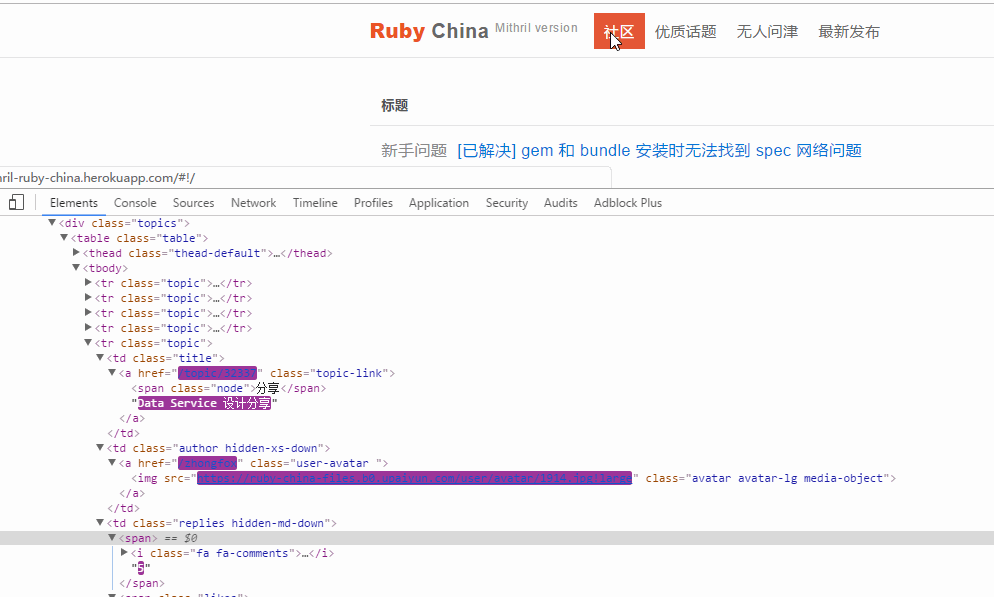Select the Data Service 设计分享 text node
Image resolution: width=994 pixels, height=597 pixels.
[204, 403]
